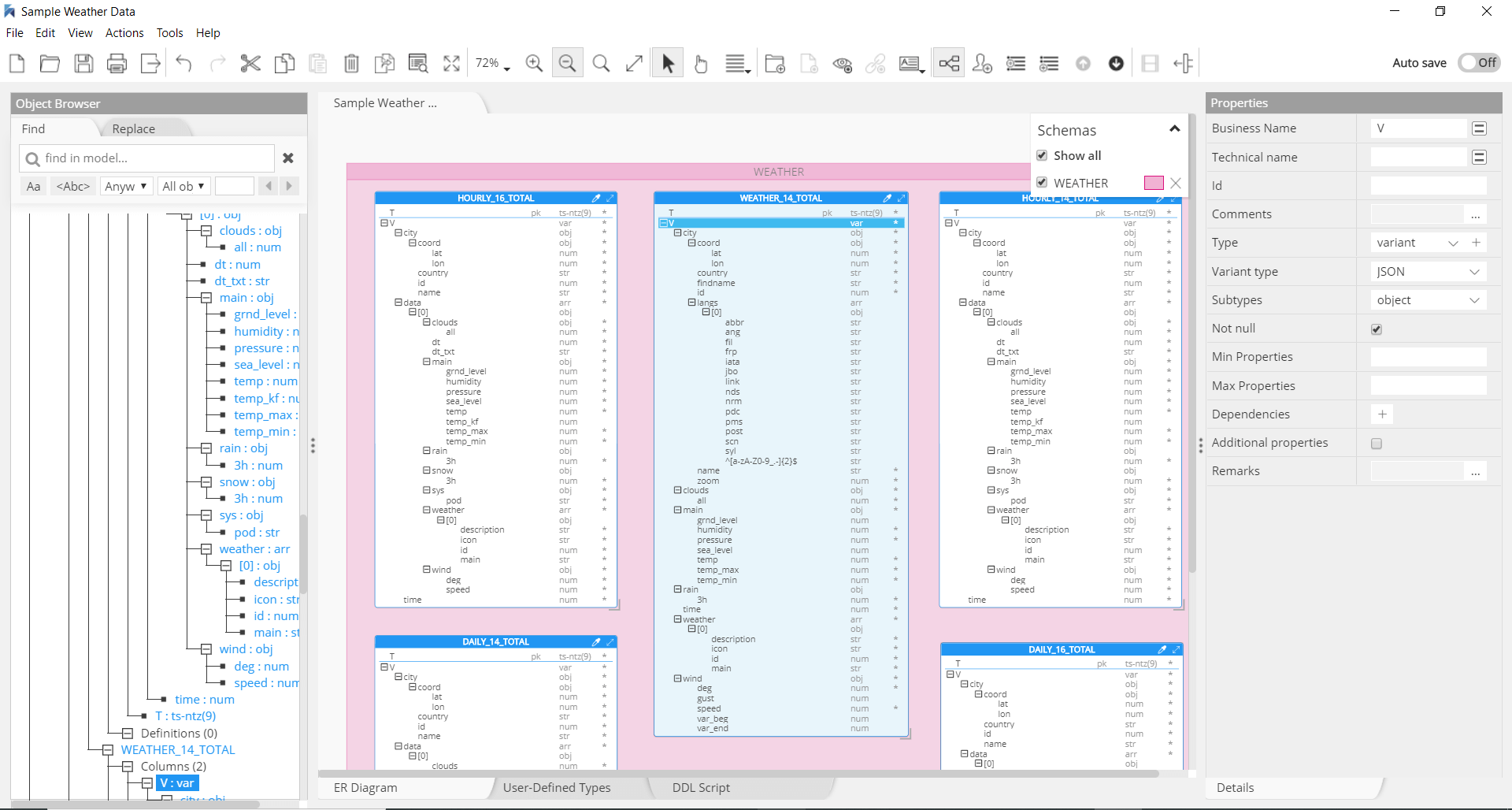Uncheck the Not null checkbox in Properties
This screenshot has width=1512, height=810.
click(x=1377, y=329)
